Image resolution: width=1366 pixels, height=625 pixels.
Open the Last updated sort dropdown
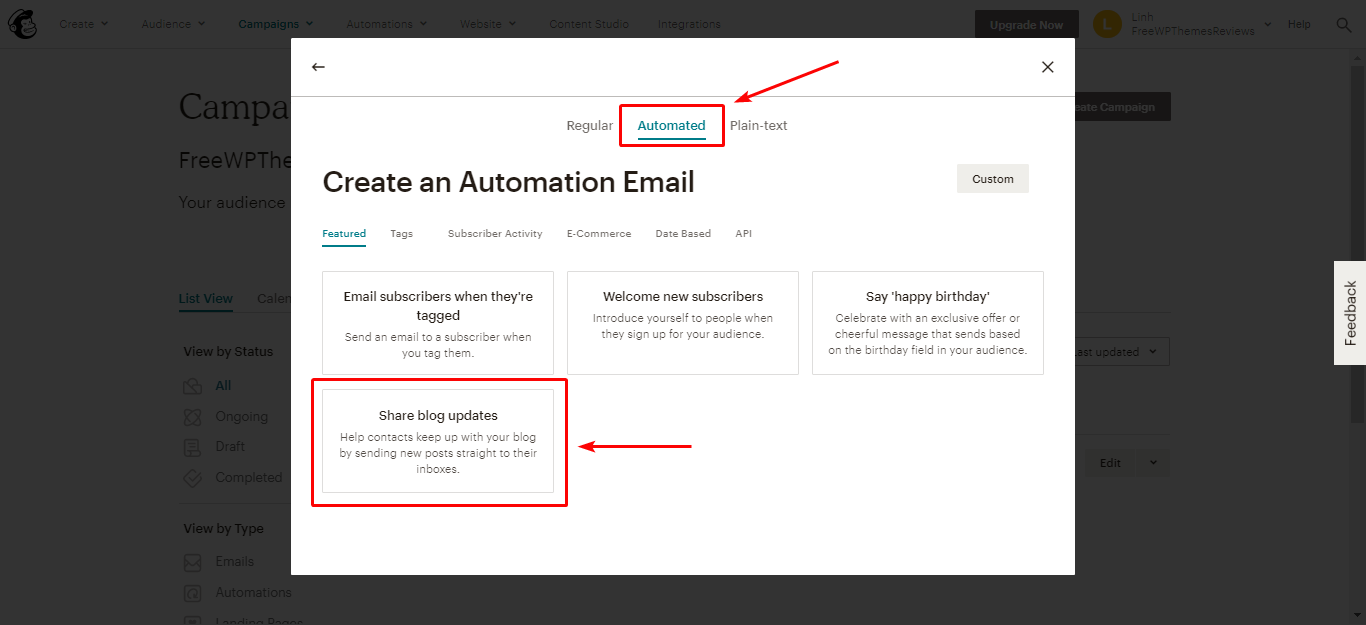(1118, 352)
